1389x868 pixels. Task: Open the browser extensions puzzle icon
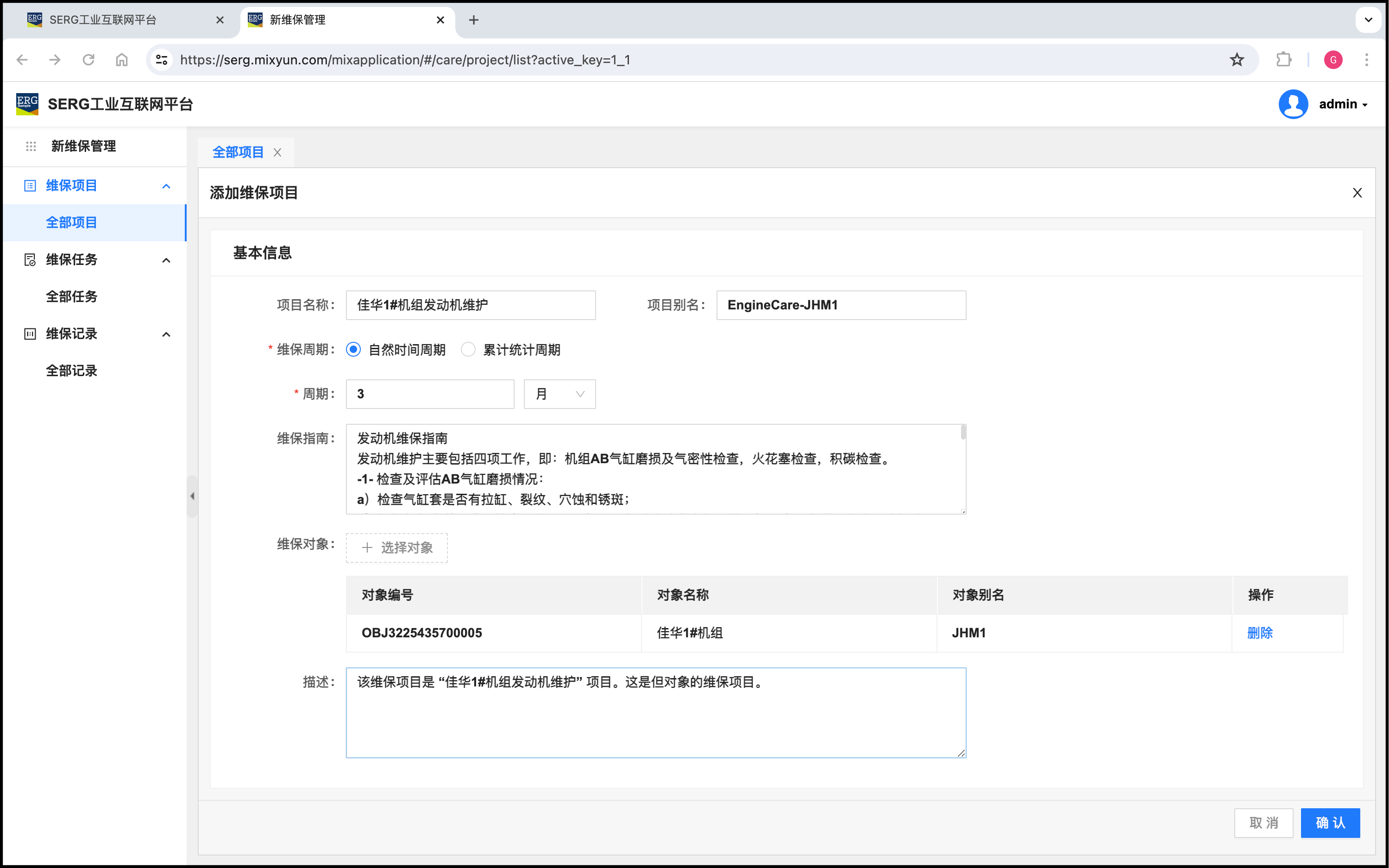point(1283,60)
